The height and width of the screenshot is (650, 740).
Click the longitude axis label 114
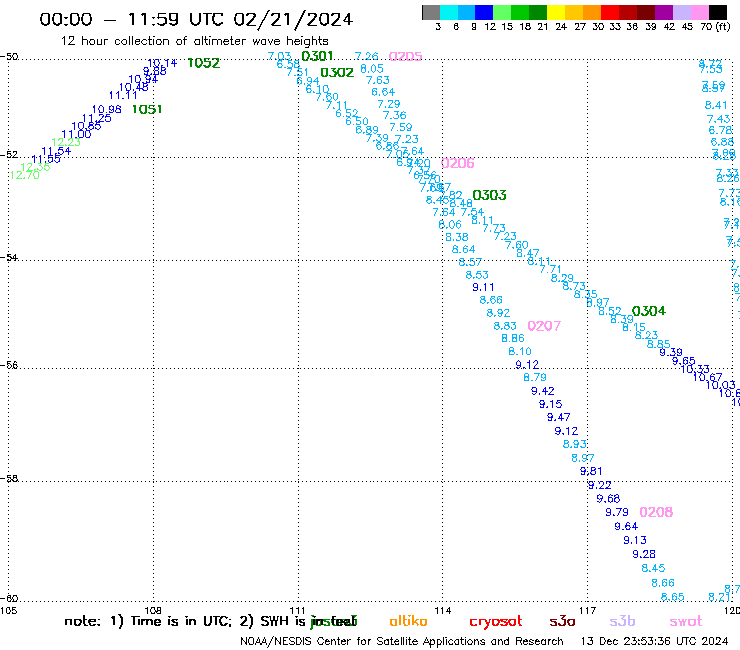tap(443, 611)
